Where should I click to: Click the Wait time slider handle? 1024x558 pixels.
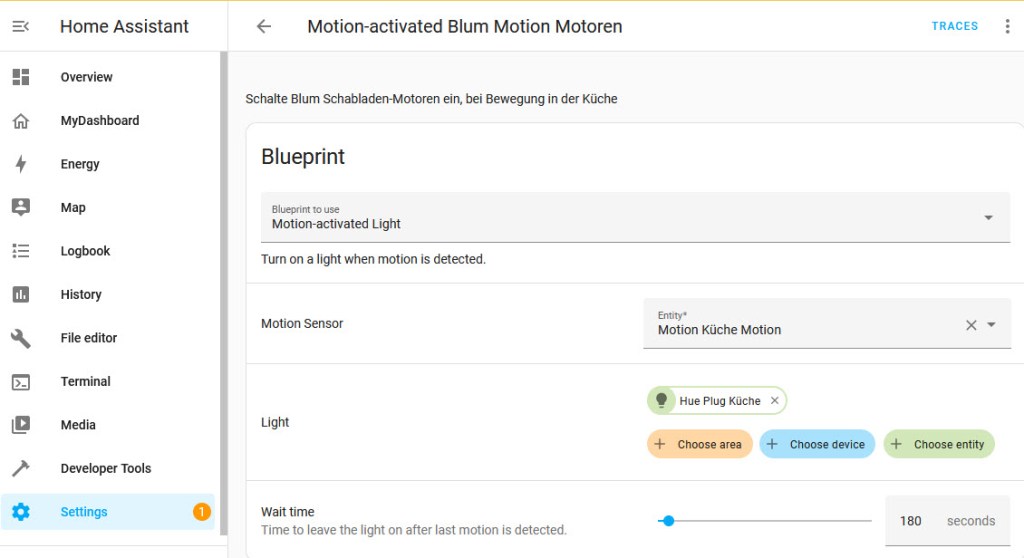coord(668,521)
